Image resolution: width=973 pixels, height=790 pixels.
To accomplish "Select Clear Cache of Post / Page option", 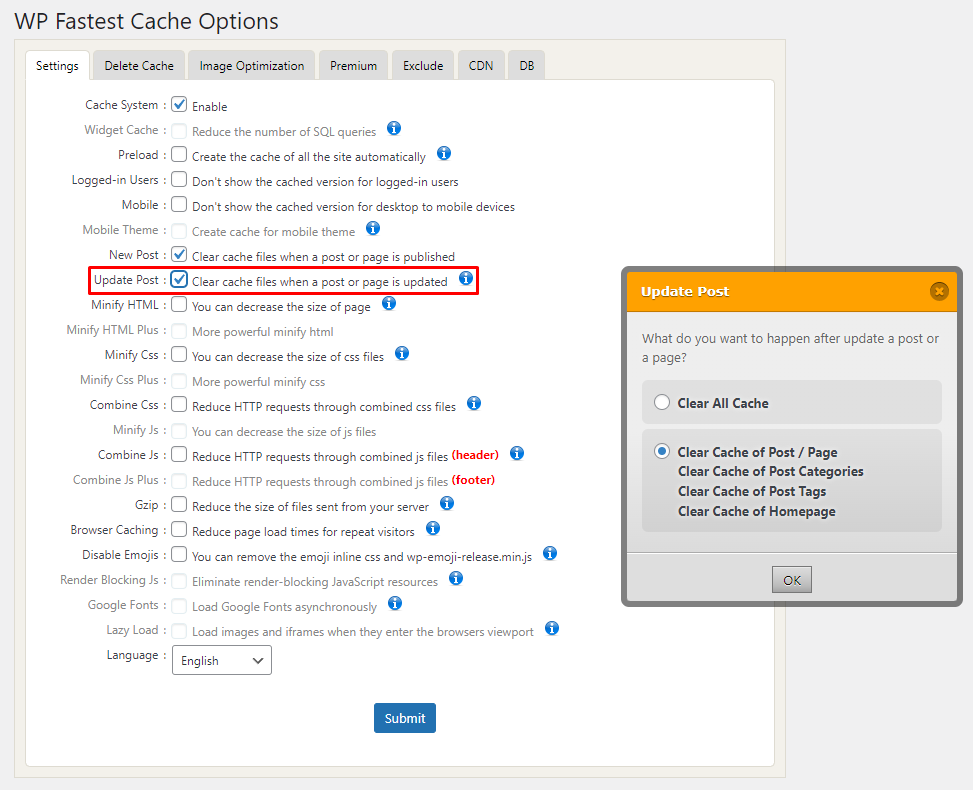I will pyautogui.click(x=662, y=452).
